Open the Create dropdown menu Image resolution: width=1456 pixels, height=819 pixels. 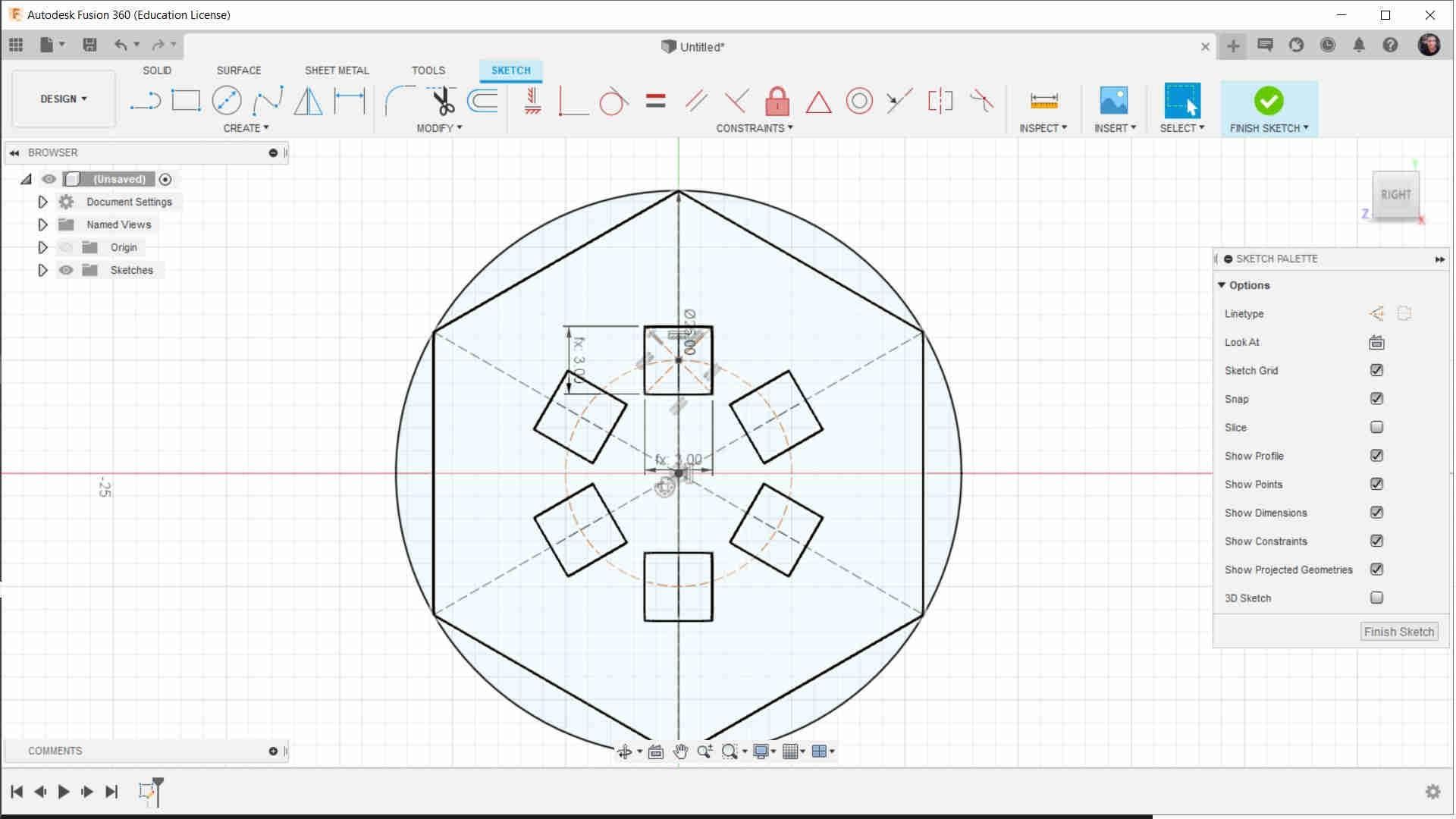tap(246, 127)
